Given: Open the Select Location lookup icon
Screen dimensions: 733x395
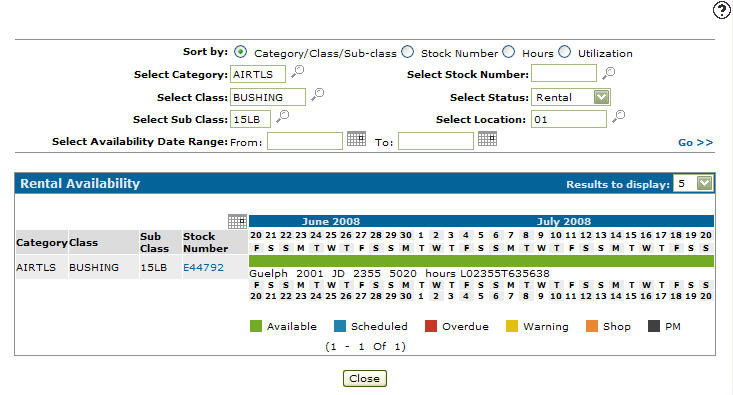Looking at the screenshot, I should 618,116.
